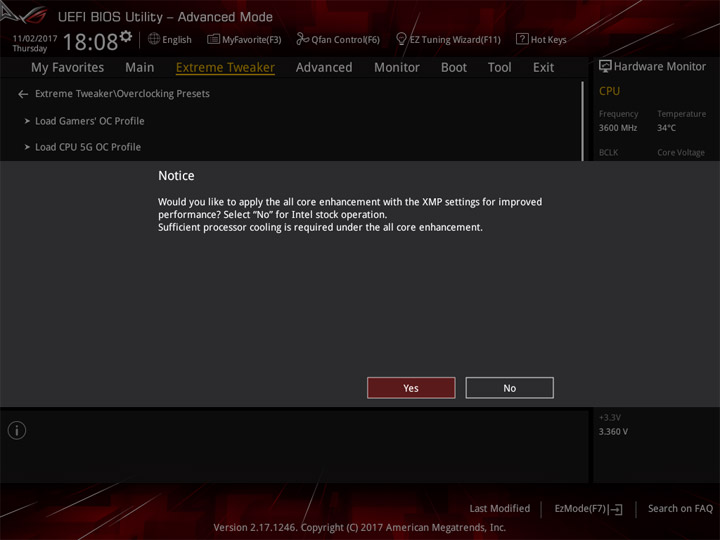The width and height of the screenshot is (720, 540).
Task: Click the English language label
Action: [x=177, y=40]
